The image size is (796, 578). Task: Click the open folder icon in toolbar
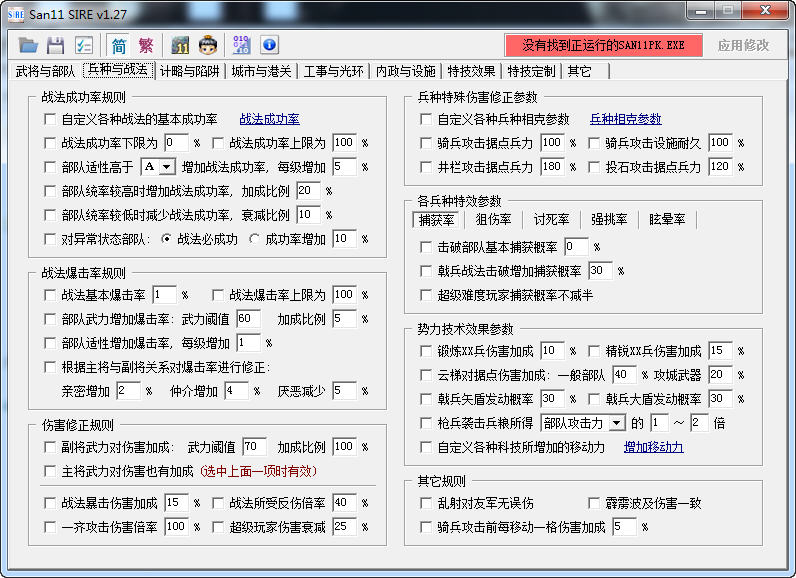(x=28, y=46)
